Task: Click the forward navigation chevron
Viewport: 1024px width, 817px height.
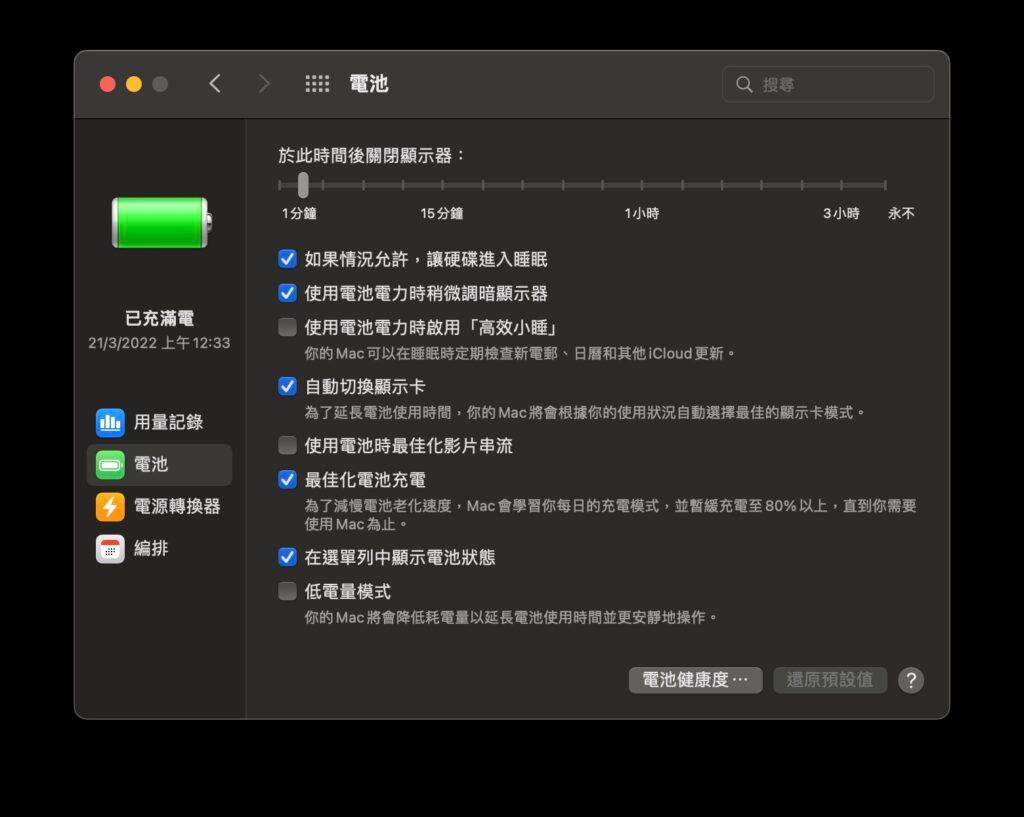Action: click(x=264, y=84)
